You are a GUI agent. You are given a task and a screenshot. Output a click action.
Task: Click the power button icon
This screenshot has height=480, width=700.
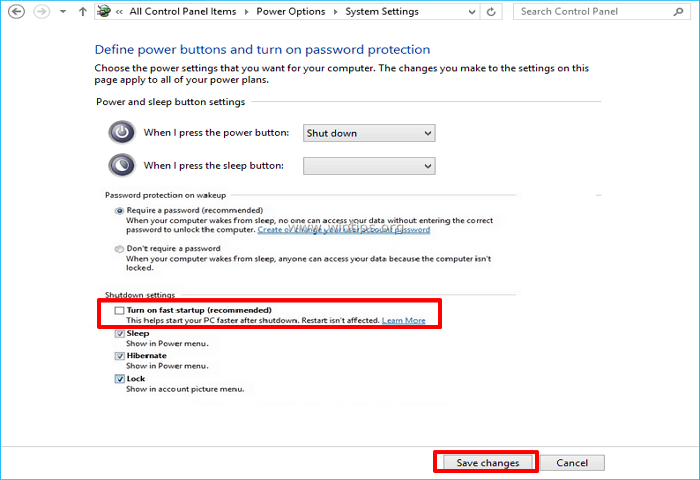(x=121, y=133)
